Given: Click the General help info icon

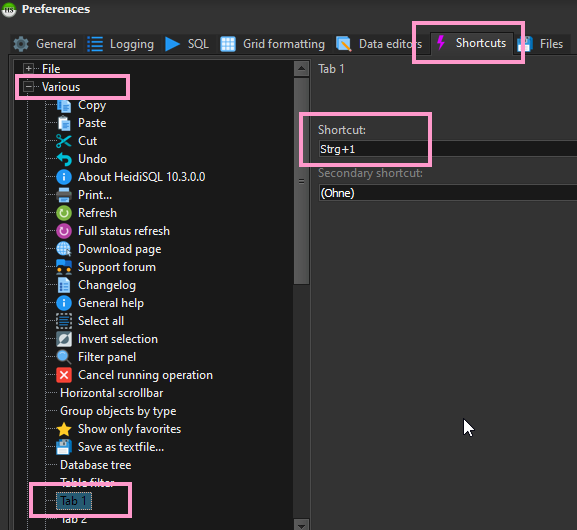Looking at the screenshot, I should [x=64, y=303].
